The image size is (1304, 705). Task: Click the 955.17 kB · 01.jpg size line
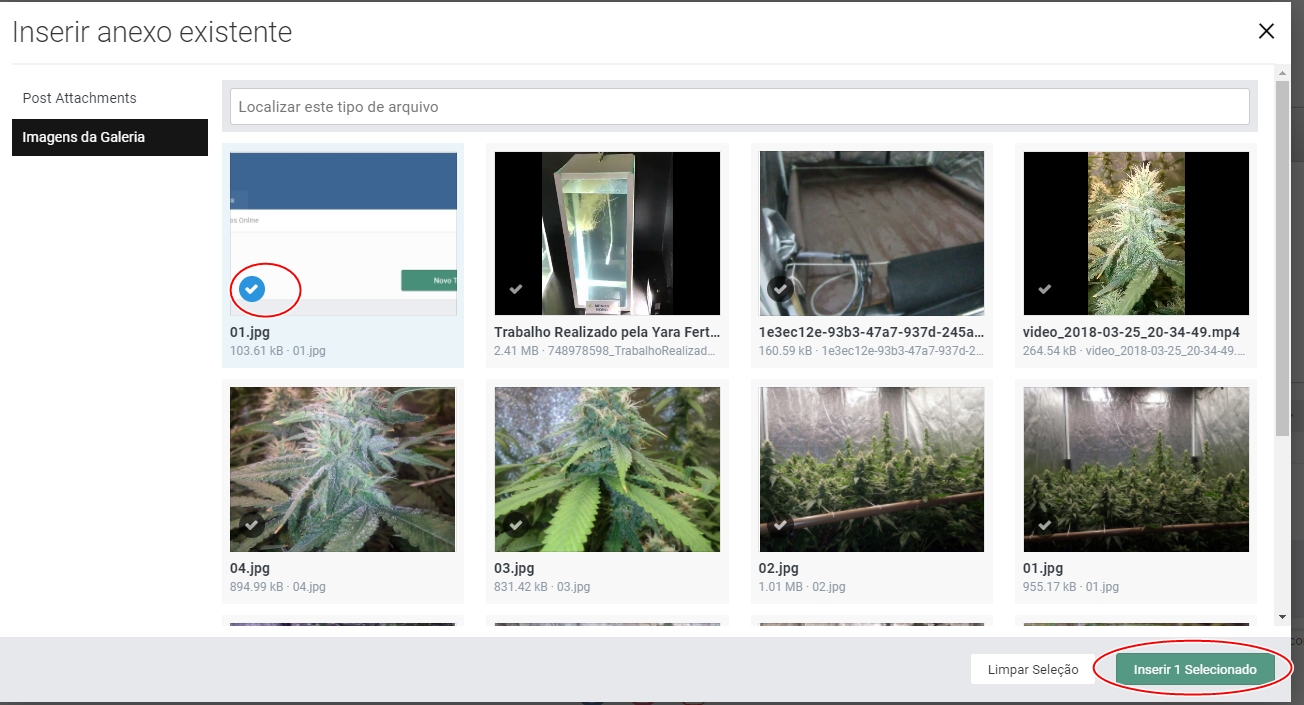(1071, 587)
